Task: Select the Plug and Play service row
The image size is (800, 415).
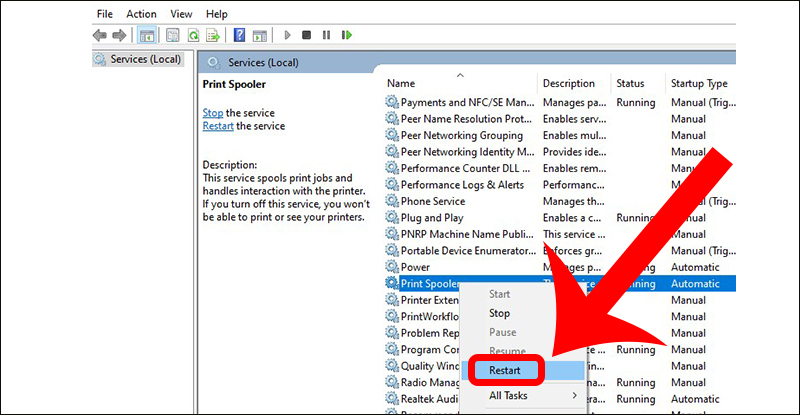Action: pos(560,218)
